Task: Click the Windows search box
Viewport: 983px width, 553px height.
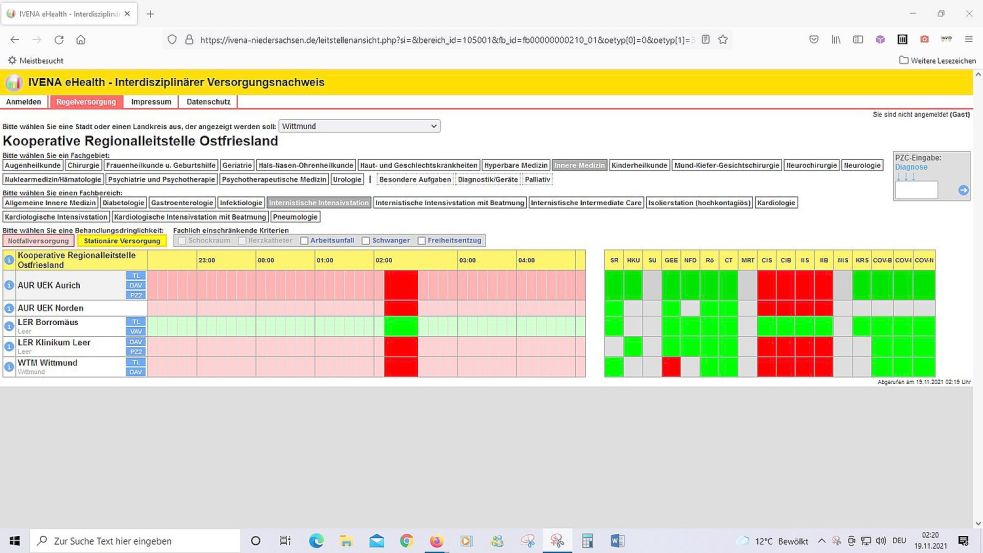Action: (x=135, y=540)
